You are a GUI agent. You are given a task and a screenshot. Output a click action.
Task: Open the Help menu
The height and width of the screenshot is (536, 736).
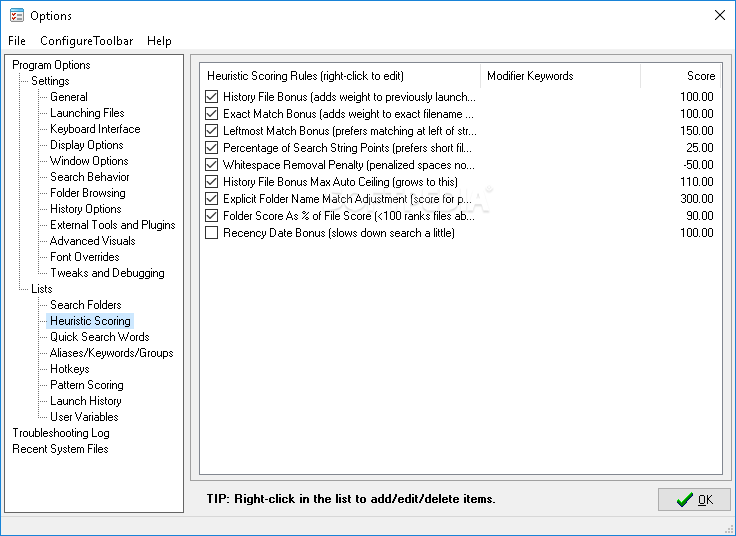click(159, 41)
